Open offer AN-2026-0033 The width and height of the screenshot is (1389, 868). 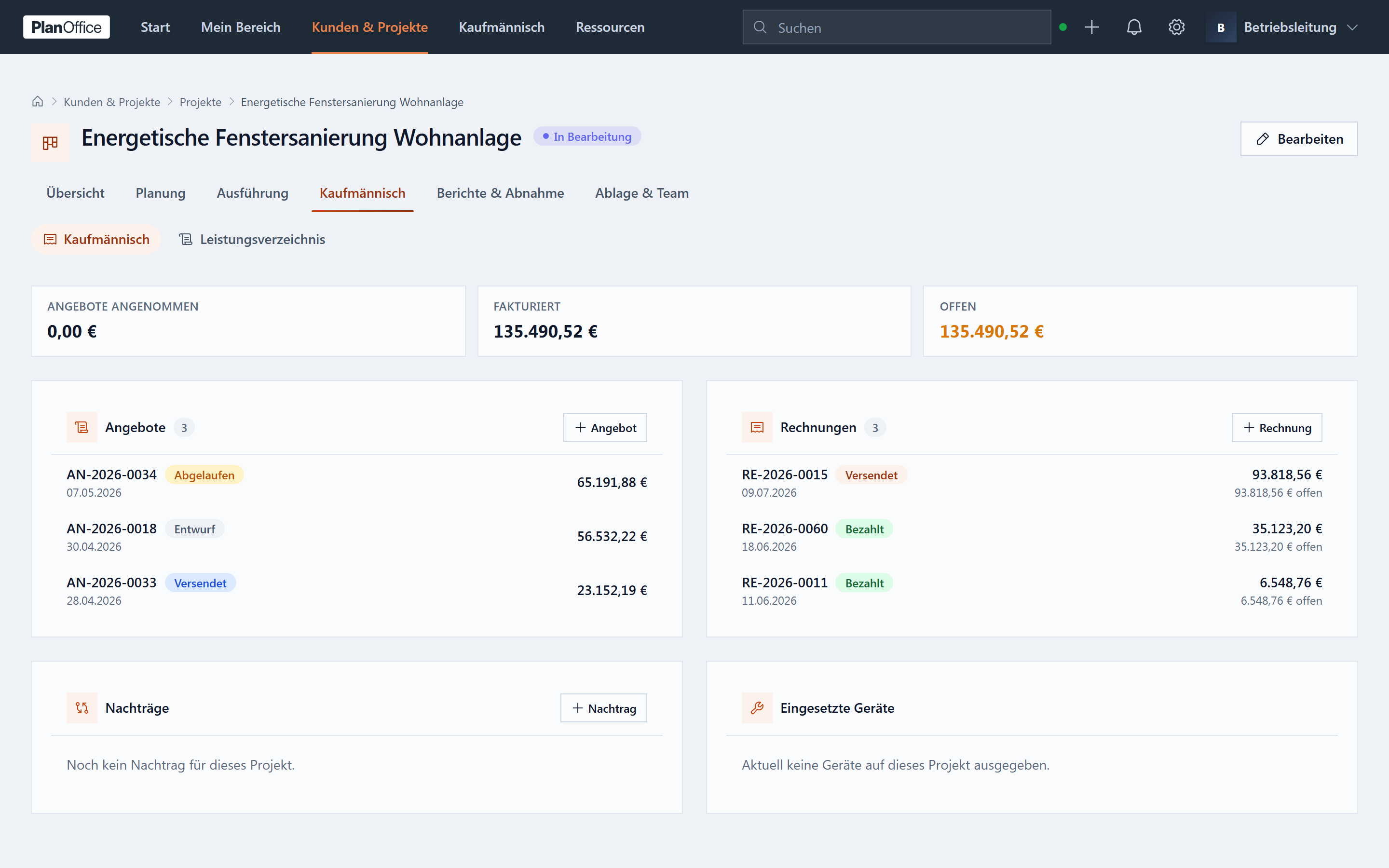(x=356, y=591)
